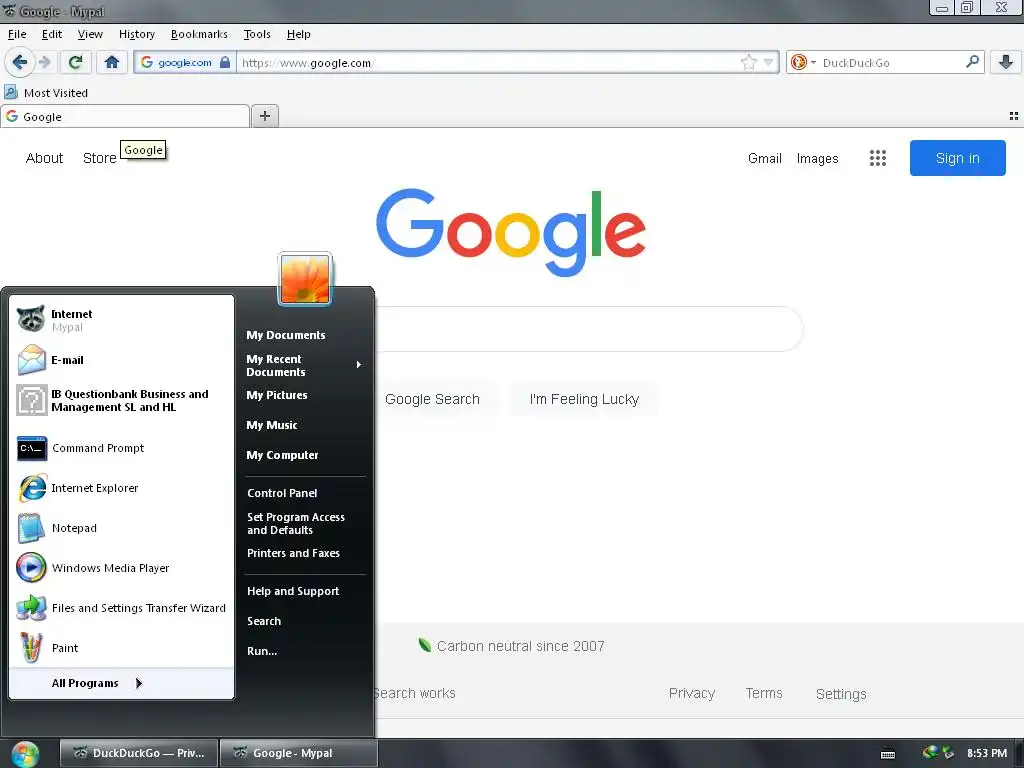This screenshot has width=1024, height=768.
Task: Open the Google apps grid icon
Action: pyautogui.click(x=878, y=158)
